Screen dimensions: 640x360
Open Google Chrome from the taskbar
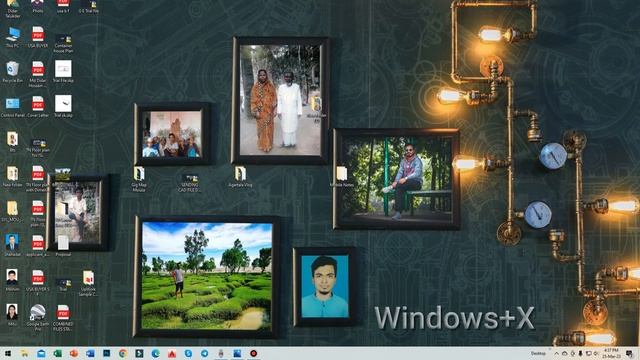coord(122,353)
